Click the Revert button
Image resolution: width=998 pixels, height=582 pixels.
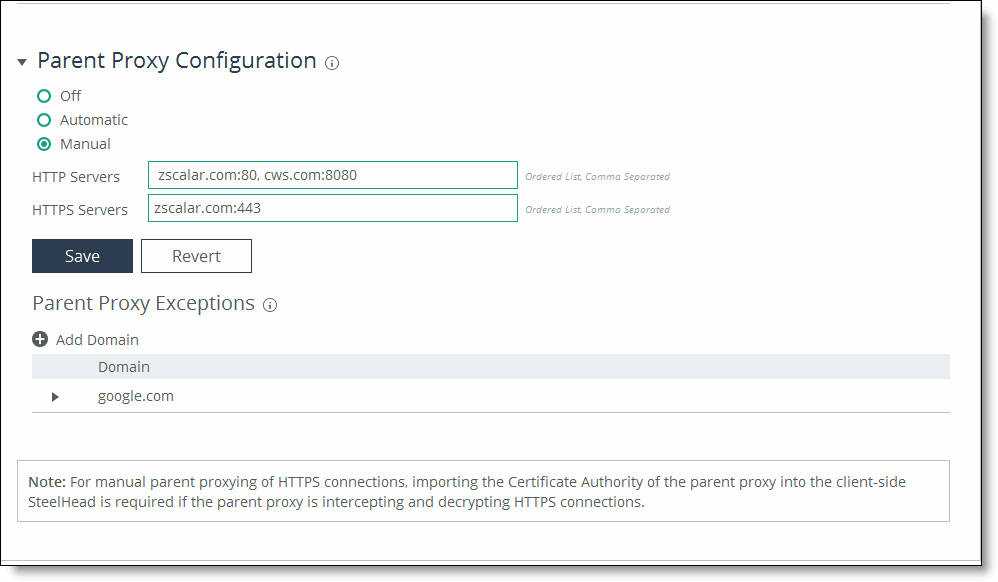coord(196,256)
